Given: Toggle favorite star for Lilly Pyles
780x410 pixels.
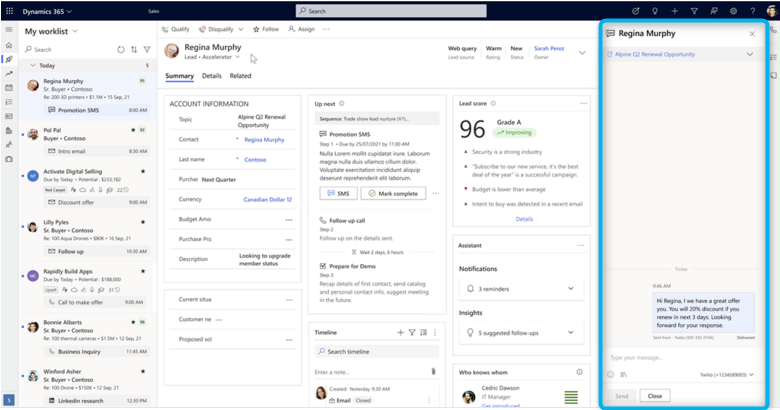Looking at the screenshot, I should point(143,222).
